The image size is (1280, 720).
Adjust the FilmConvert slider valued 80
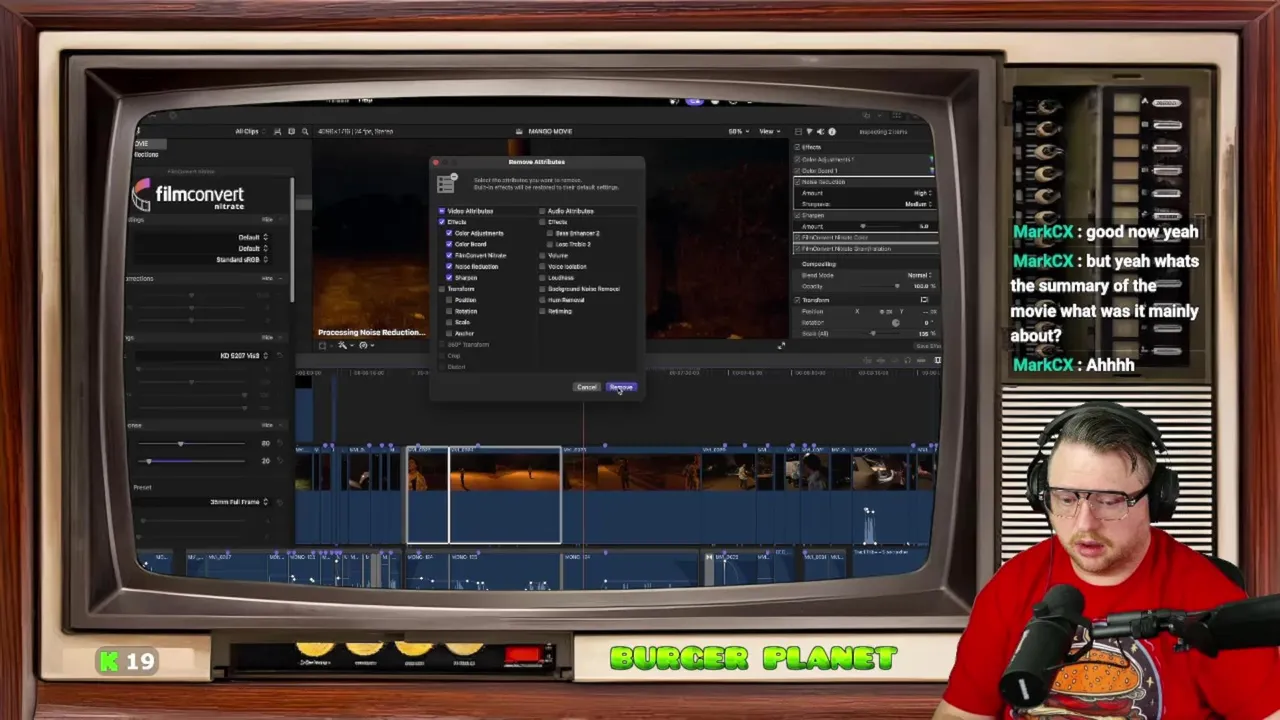(x=181, y=443)
